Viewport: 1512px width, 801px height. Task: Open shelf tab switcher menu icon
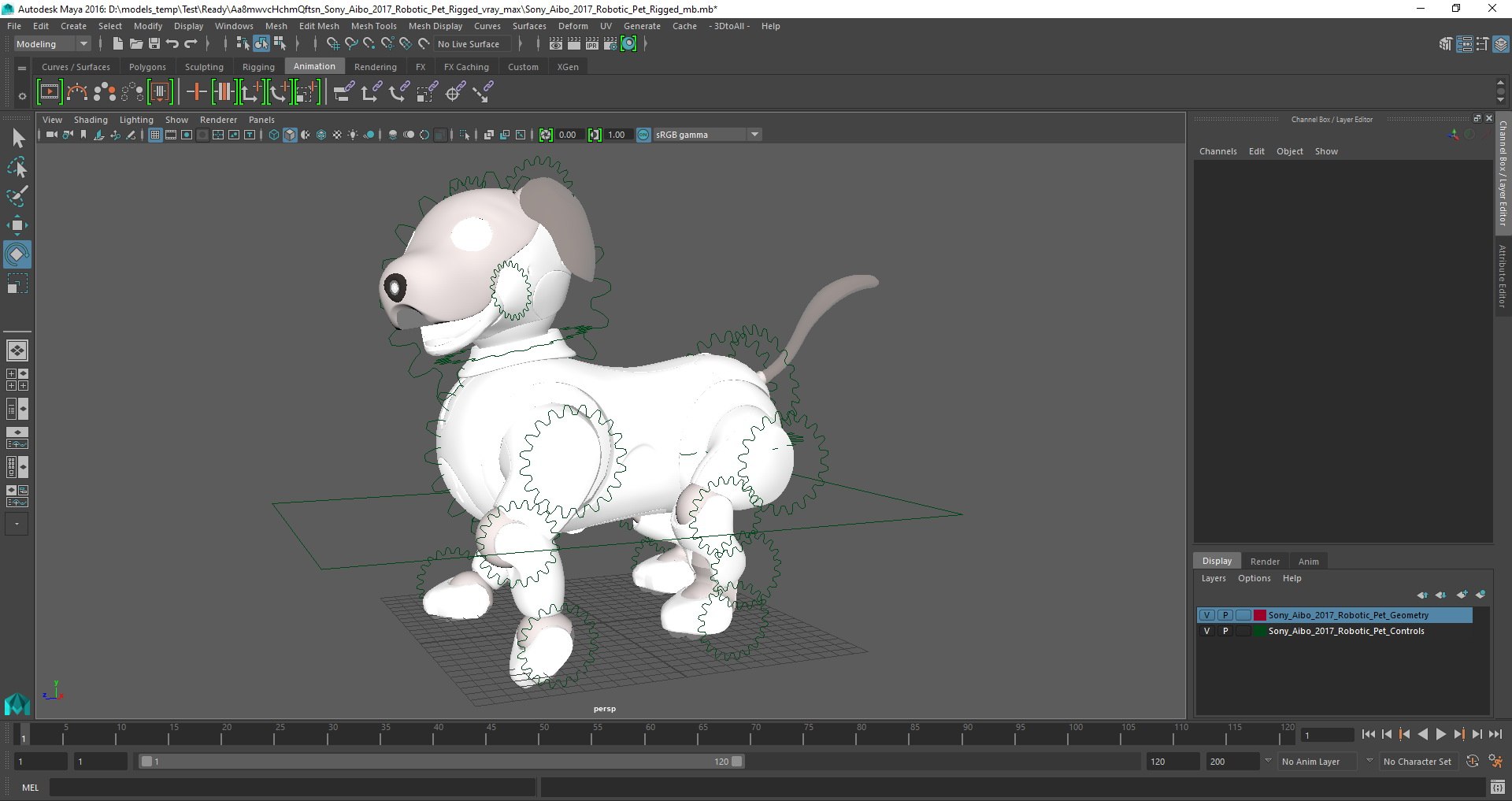(x=22, y=68)
